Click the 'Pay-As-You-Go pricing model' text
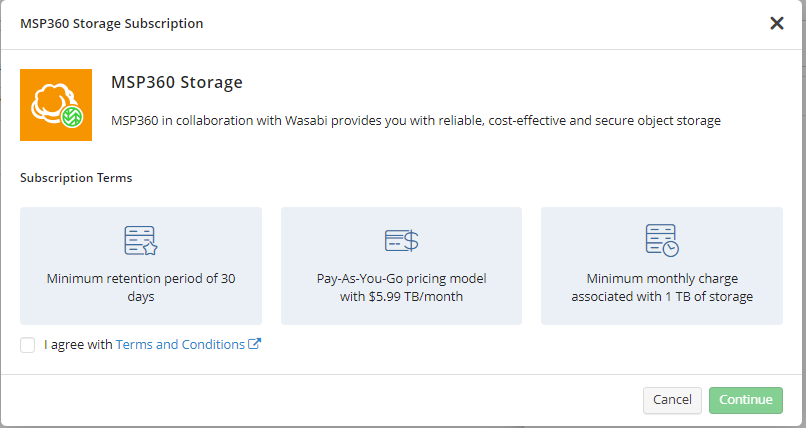The image size is (806, 428). tap(401, 278)
